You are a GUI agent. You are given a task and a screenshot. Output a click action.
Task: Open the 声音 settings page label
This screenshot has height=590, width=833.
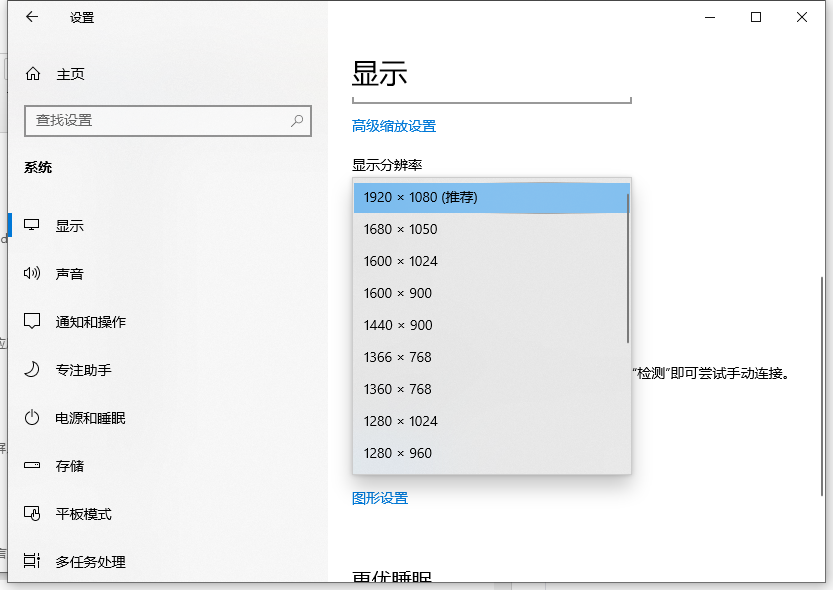pyautogui.click(x=70, y=274)
